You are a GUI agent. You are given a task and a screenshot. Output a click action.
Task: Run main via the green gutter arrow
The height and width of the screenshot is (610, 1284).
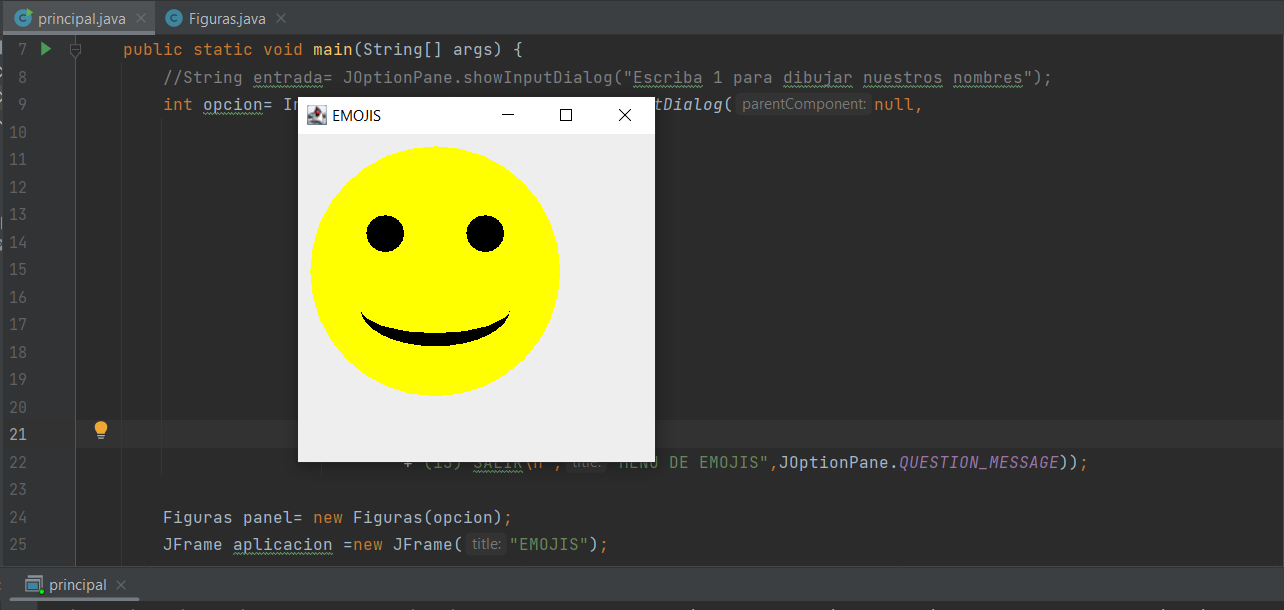[45, 48]
